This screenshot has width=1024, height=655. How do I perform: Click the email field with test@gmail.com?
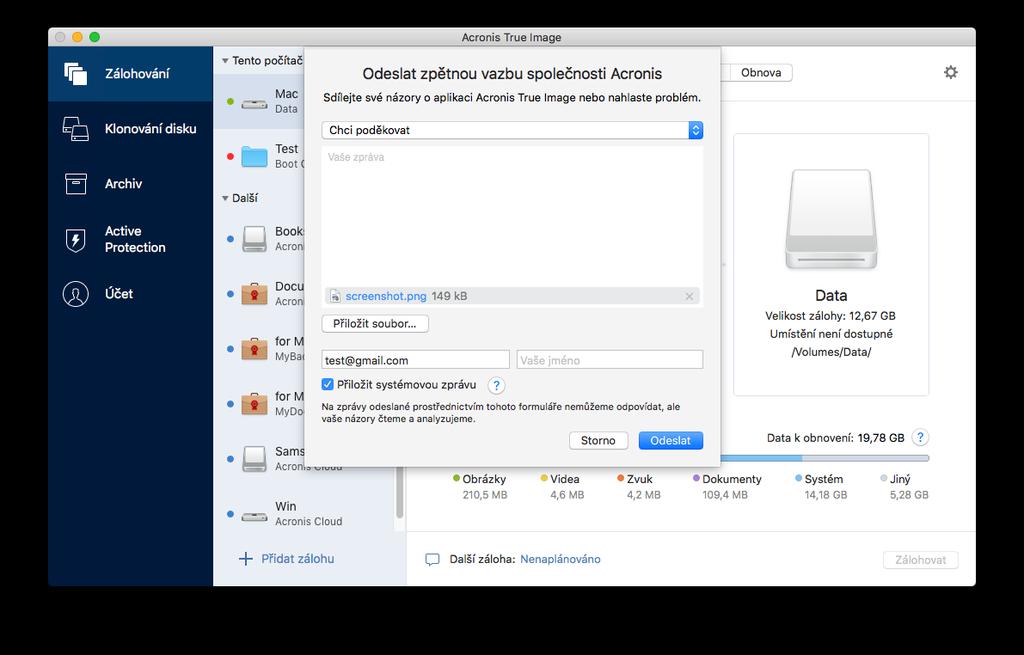(x=415, y=360)
